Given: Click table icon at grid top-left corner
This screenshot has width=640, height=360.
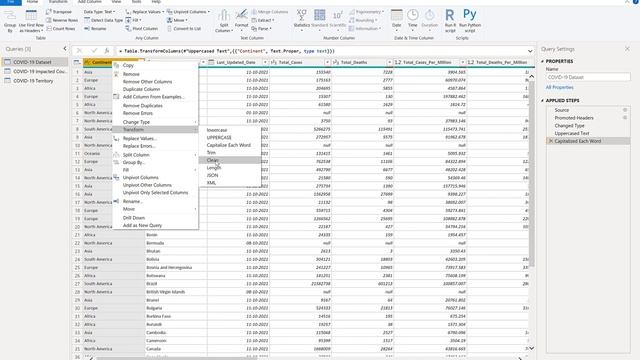Looking at the screenshot, I should [77, 62].
